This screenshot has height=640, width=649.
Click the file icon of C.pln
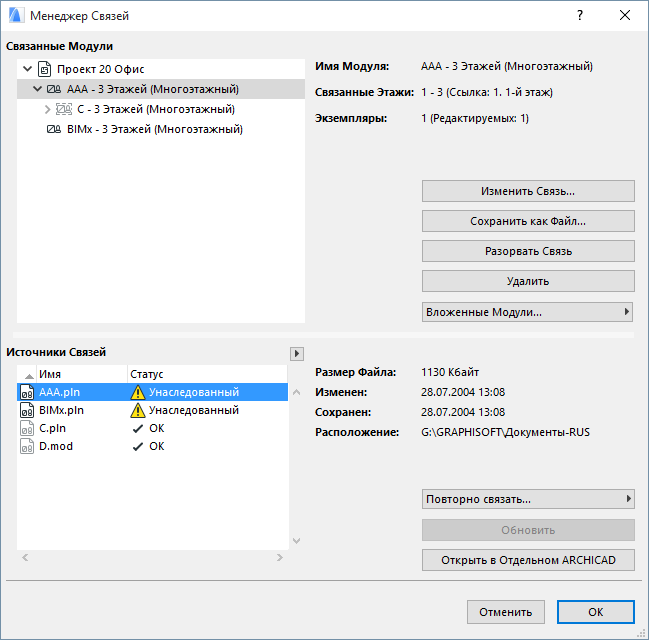pyautogui.click(x=27, y=428)
